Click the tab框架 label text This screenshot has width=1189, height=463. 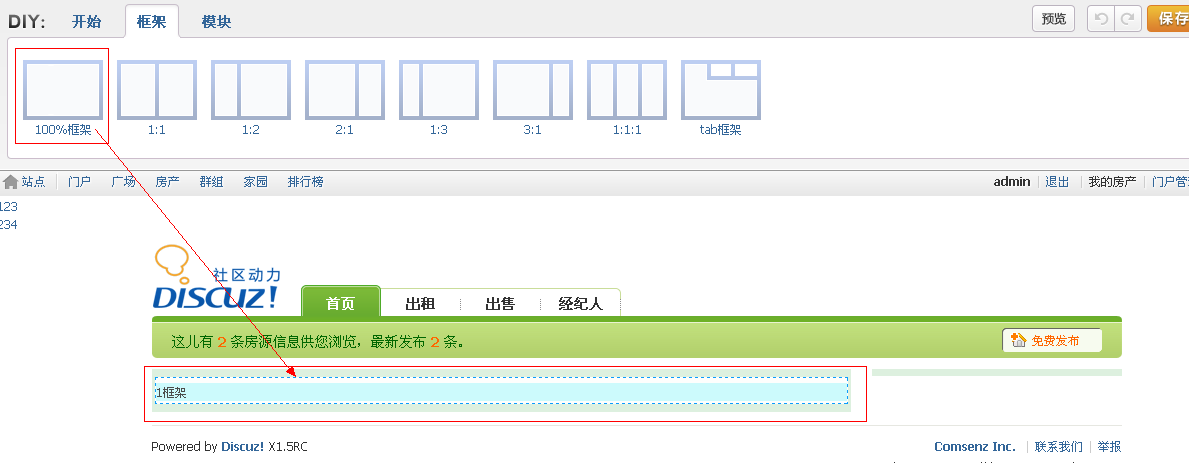720,130
